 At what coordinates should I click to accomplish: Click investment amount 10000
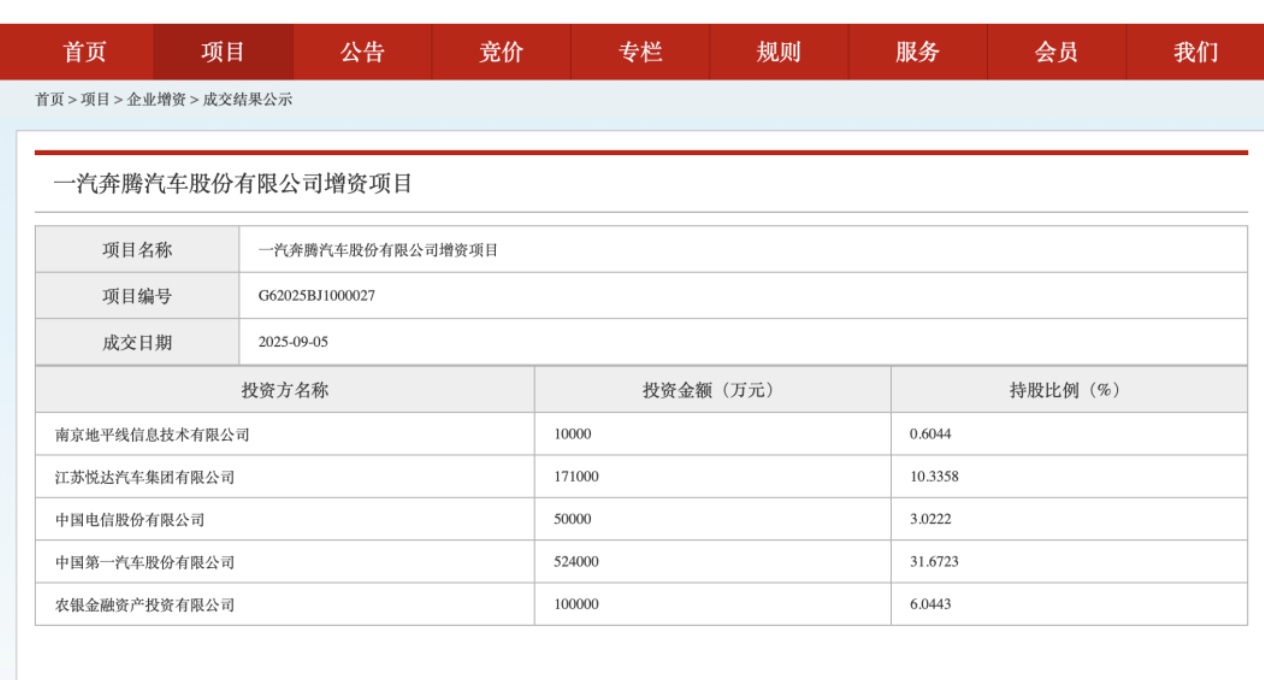(x=573, y=435)
